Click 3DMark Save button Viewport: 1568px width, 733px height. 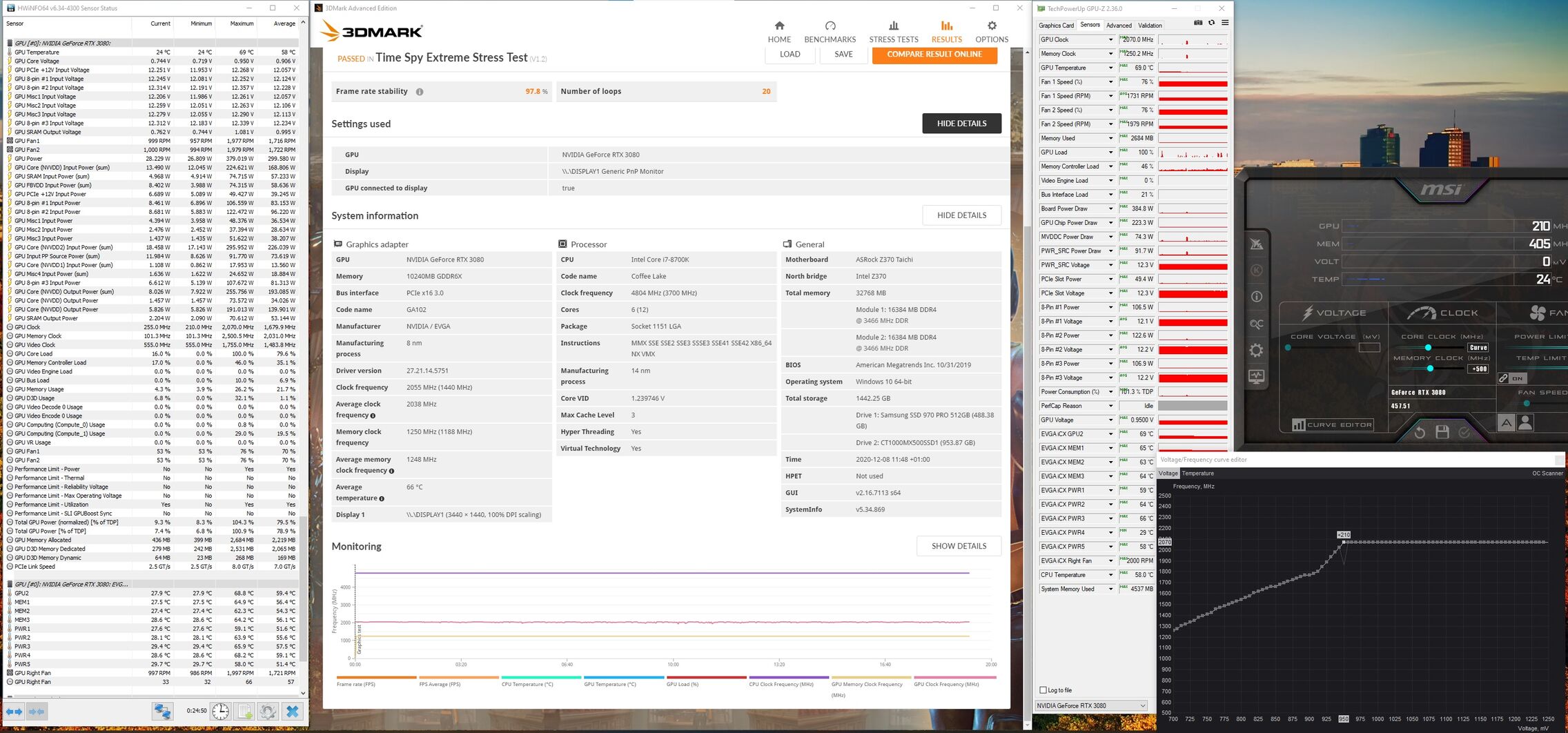[x=843, y=55]
